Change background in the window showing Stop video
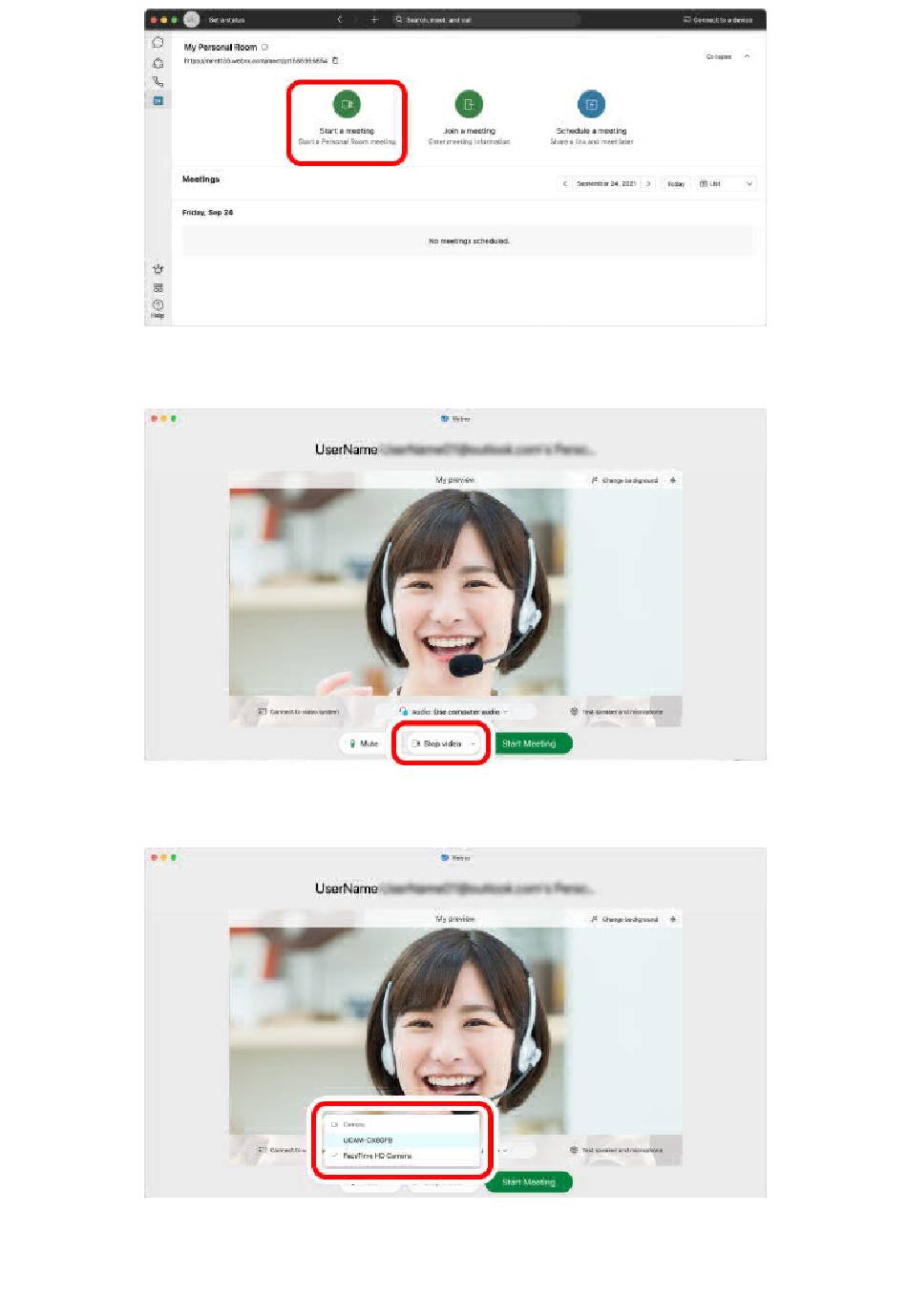The width and height of the screenshot is (907, 1316). (624, 480)
